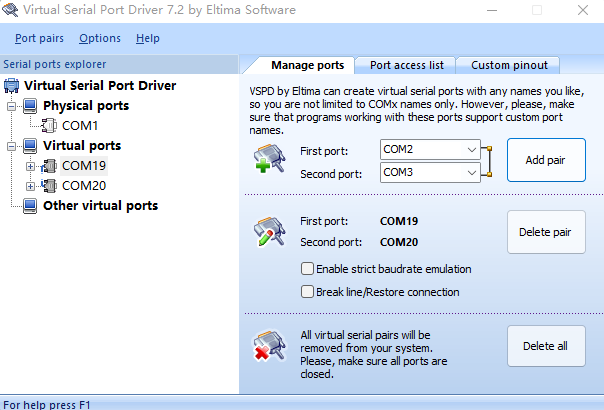This screenshot has width=604, height=410.
Task: Switch to the Port access list tab
Action: coord(406,65)
